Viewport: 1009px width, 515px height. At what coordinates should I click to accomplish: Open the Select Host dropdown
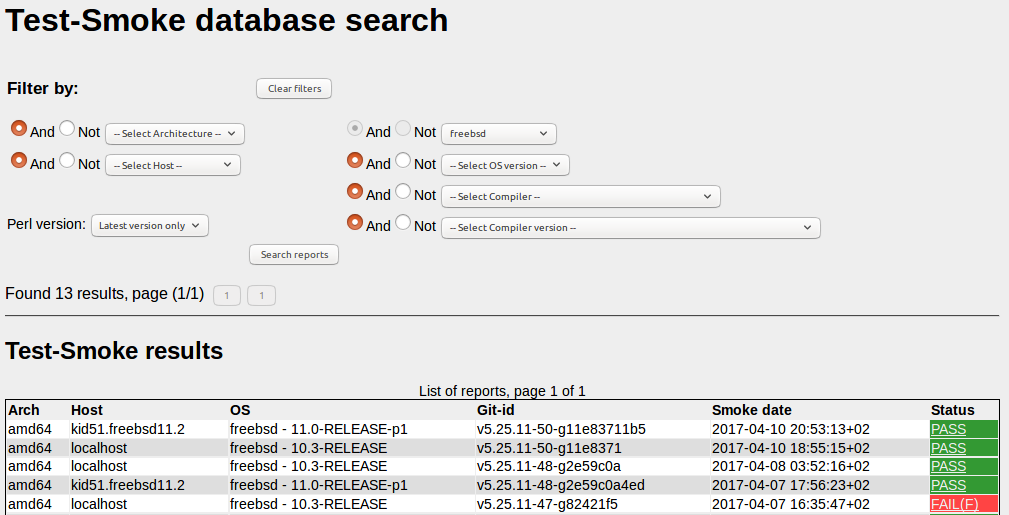(x=173, y=165)
